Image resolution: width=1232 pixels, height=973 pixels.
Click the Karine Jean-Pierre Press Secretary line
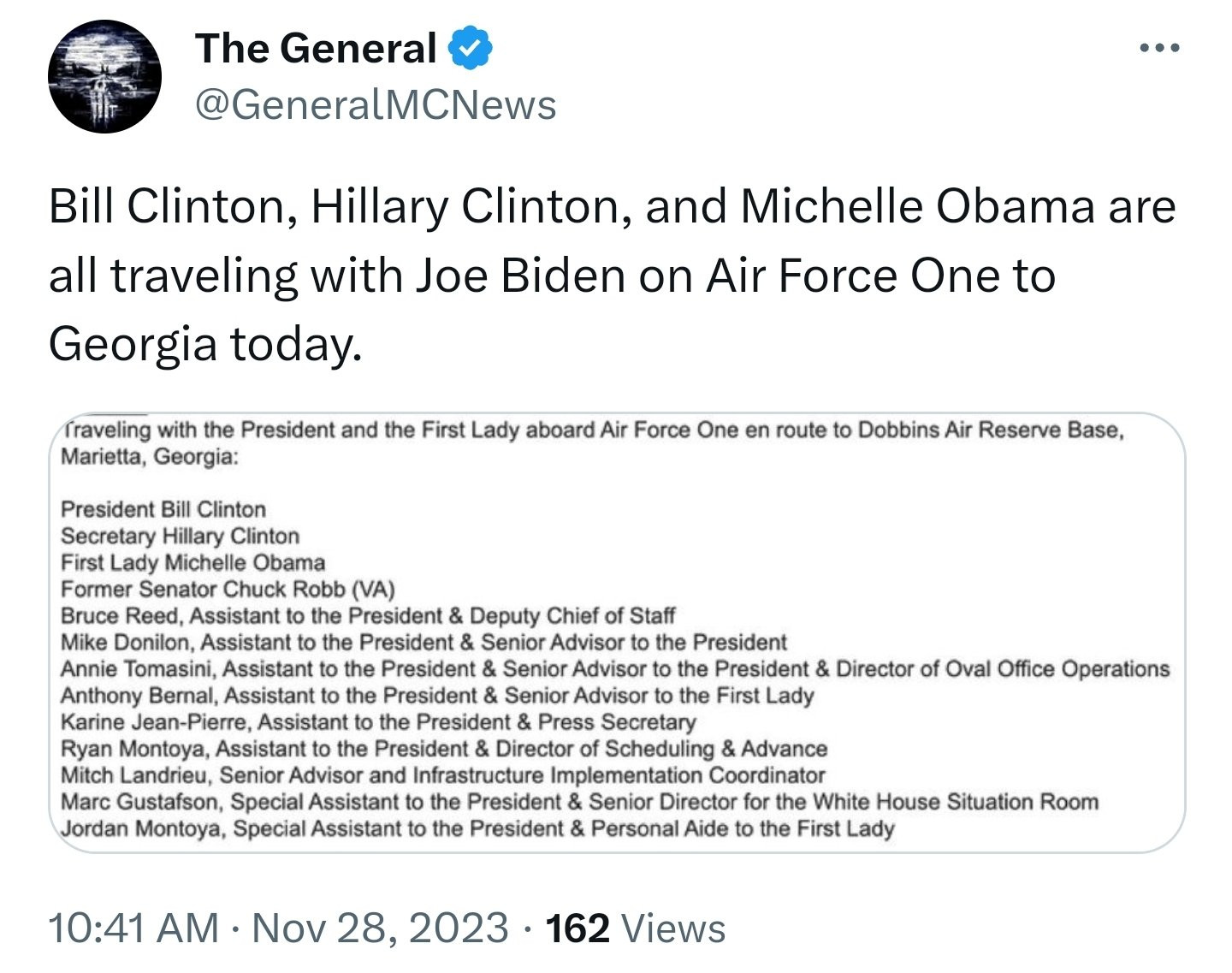[378, 721]
